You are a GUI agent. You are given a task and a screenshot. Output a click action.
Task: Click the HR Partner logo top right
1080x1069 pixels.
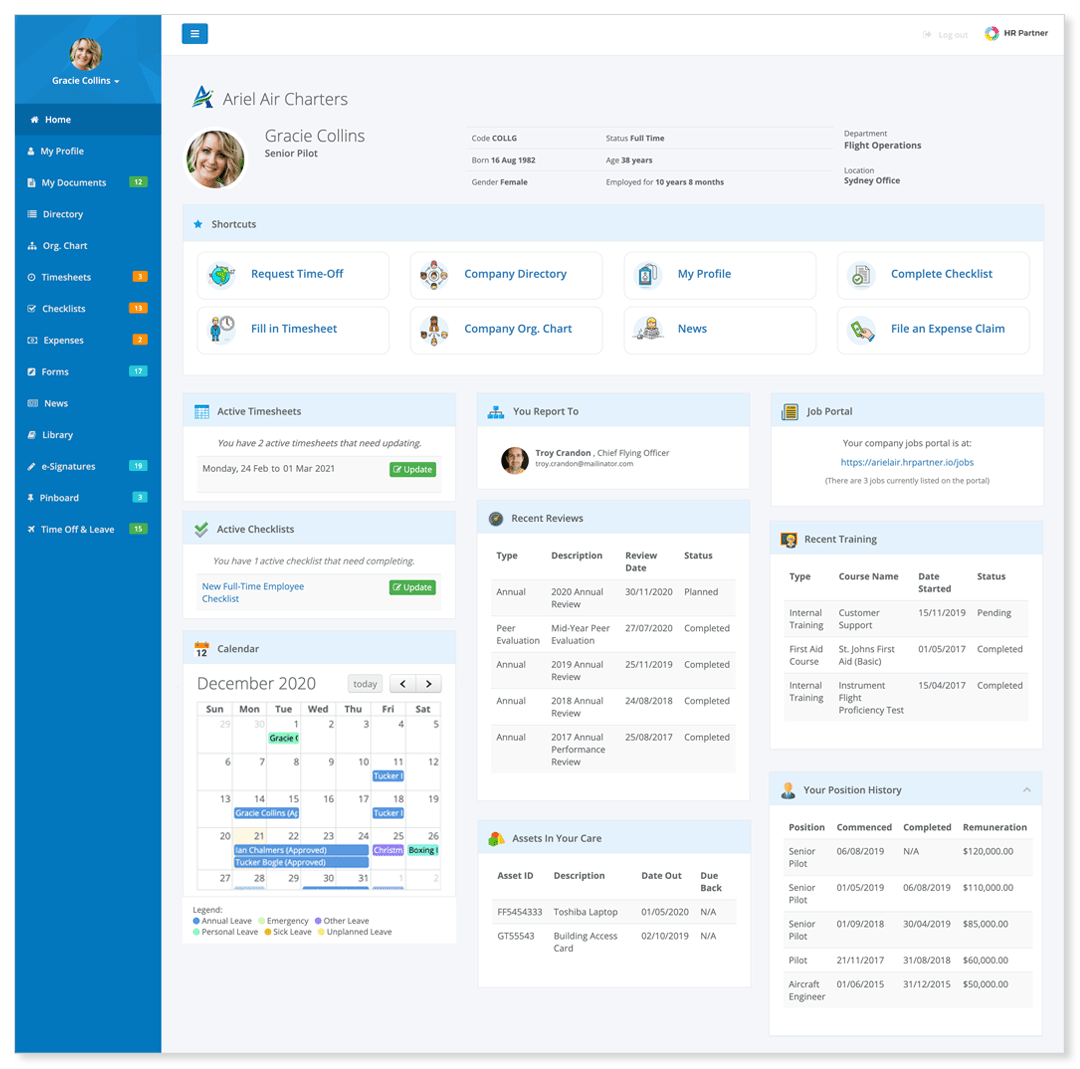(1016, 32)
